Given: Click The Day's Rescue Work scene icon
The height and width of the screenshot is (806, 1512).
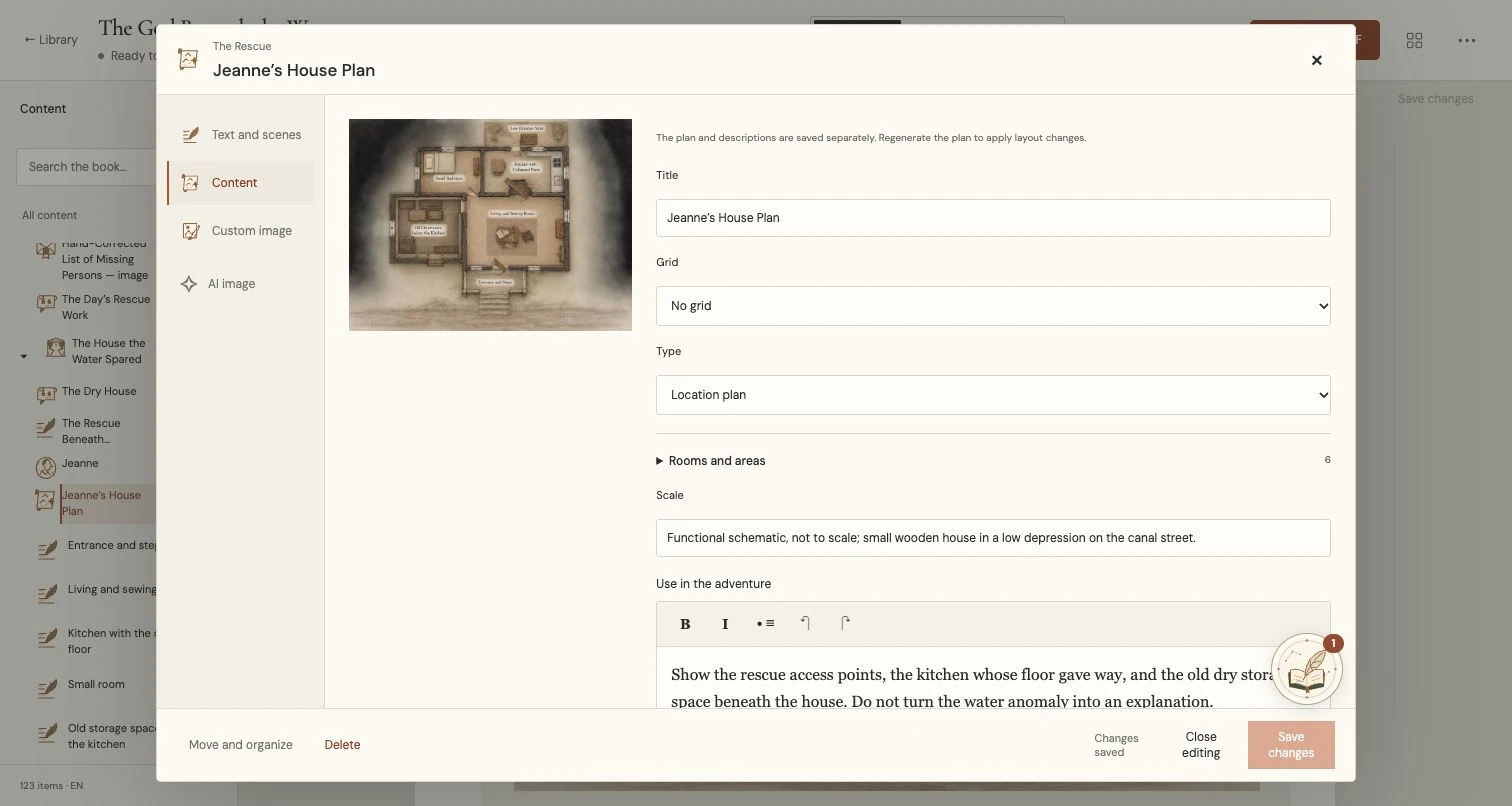Looking at the screenshot, I should pyautogui.click(x=46, y=303).
